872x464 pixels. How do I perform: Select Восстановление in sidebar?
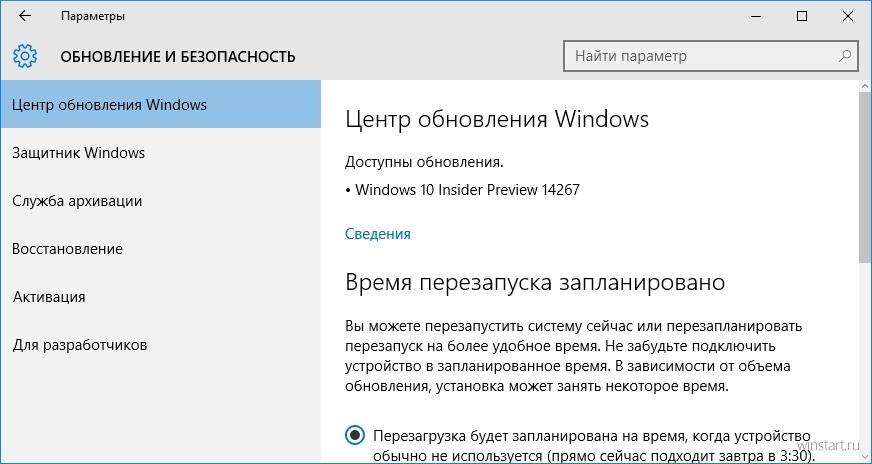pos(161,249)
